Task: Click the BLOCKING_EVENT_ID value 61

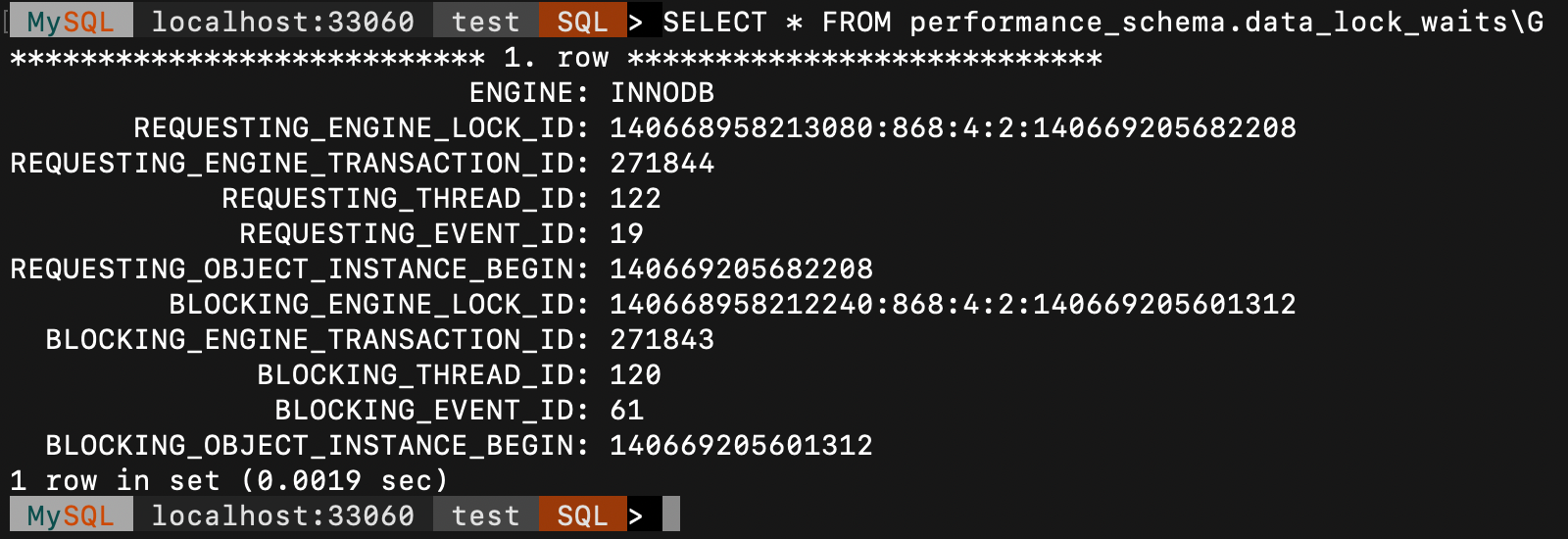Action: pos(626,411)
